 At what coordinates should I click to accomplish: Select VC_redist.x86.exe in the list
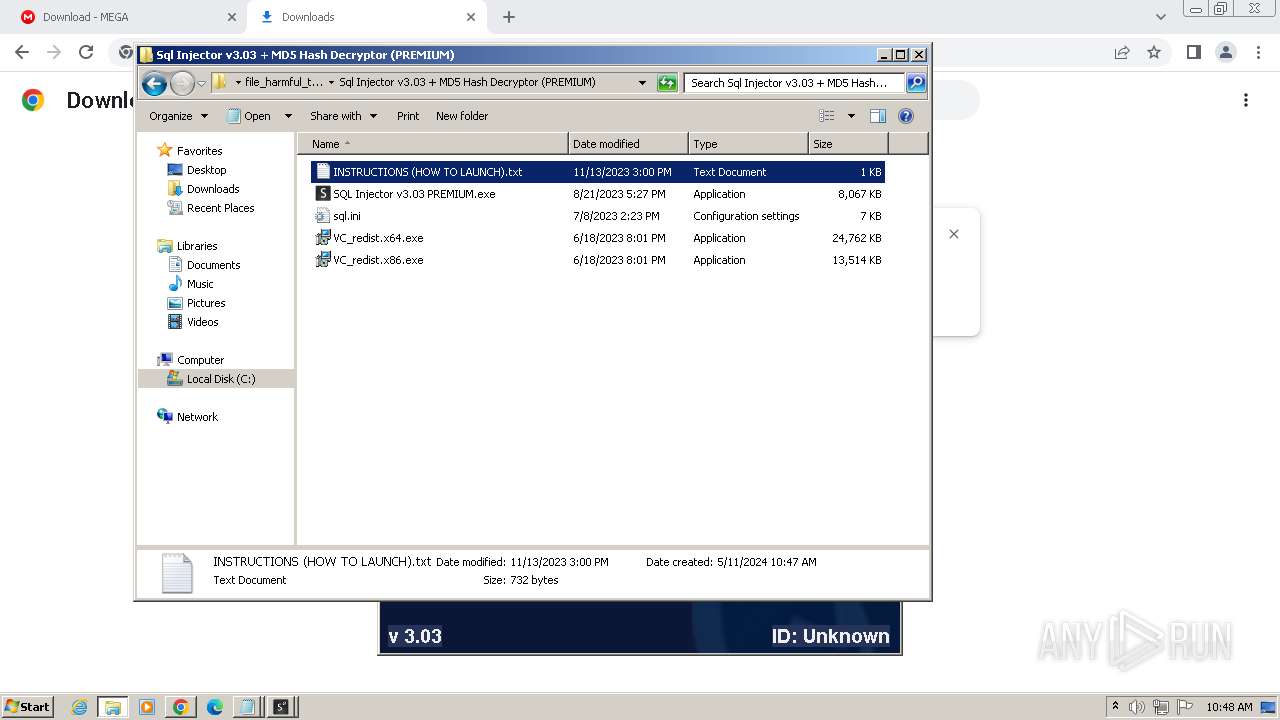[x=598, y=260]
